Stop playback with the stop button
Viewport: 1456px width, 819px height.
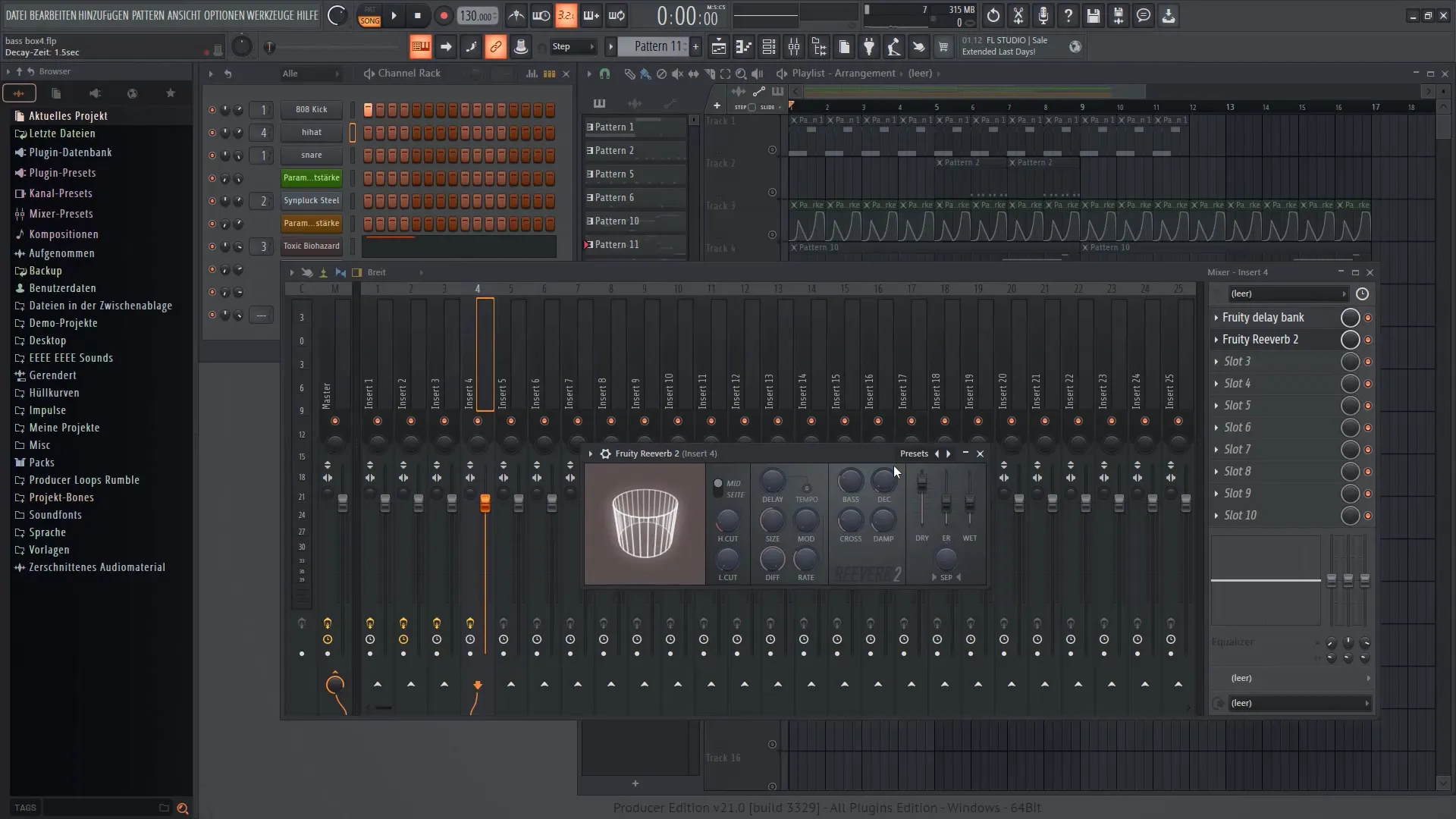[418, 15]
